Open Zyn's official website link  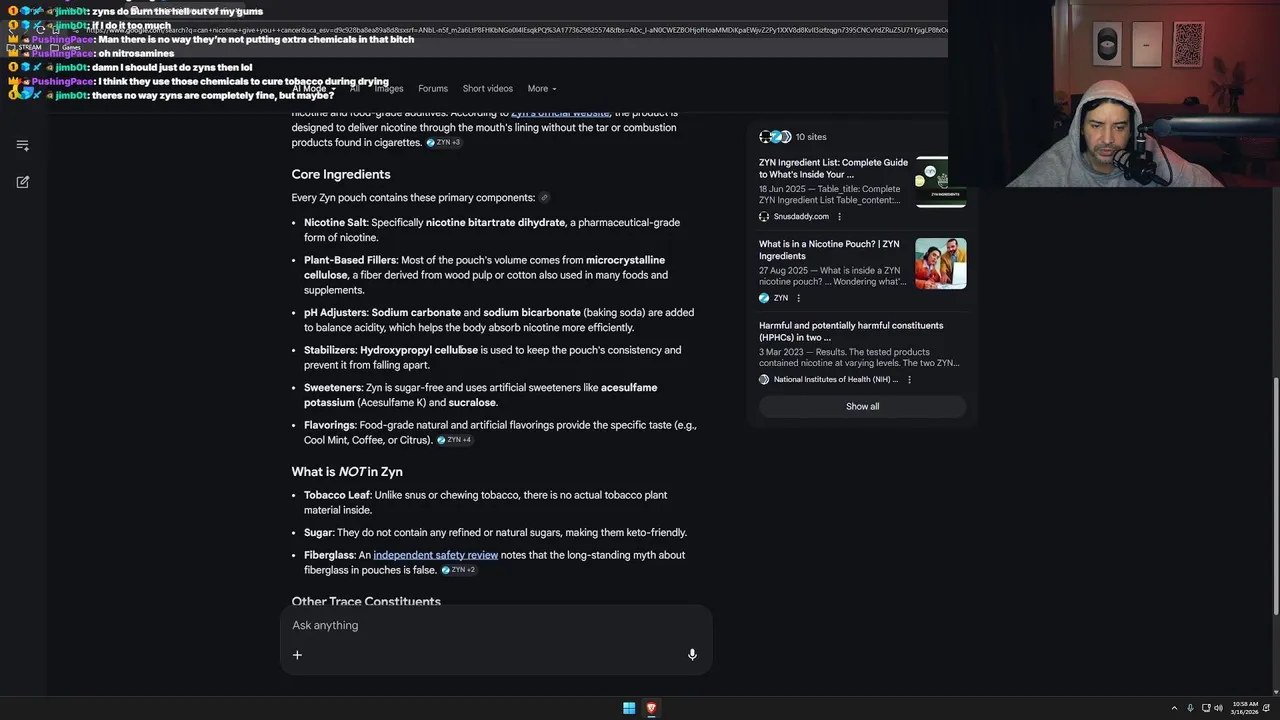(560, 113)
